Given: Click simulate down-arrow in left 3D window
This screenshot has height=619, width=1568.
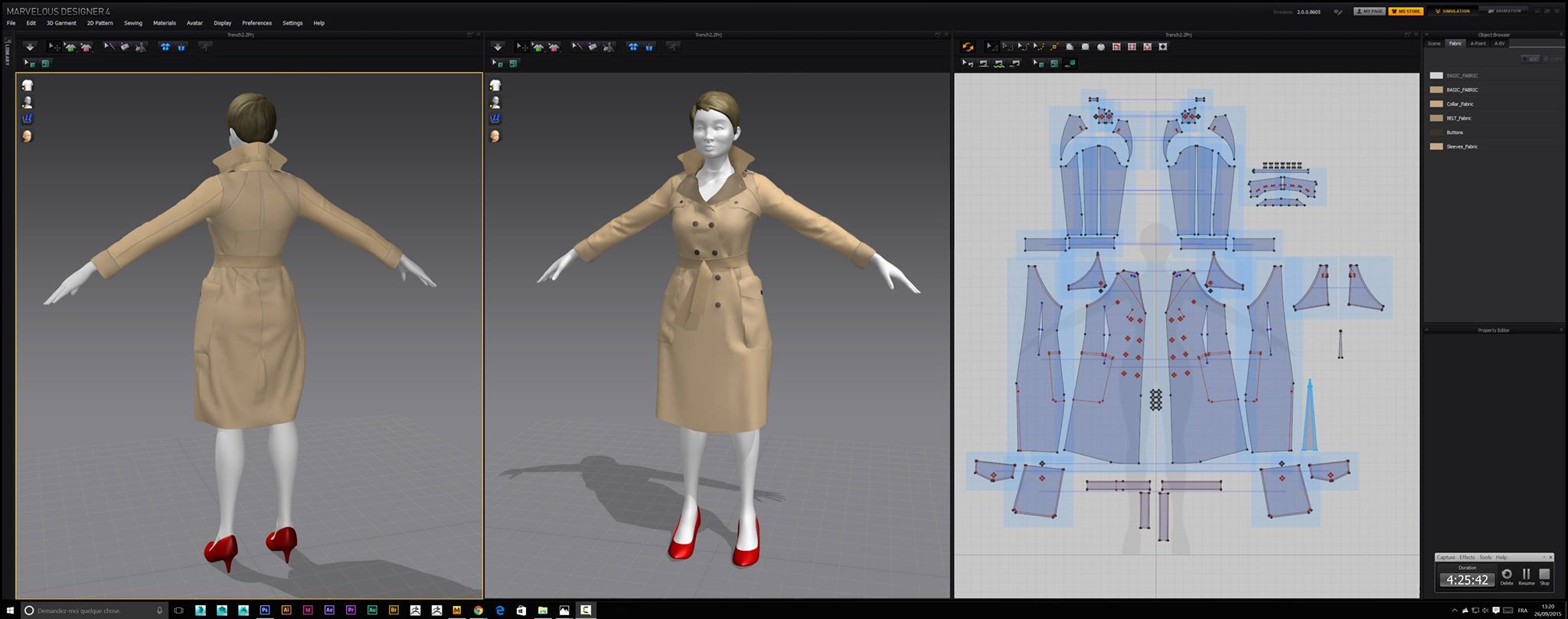Looking at the screenshot, I should 30,47.
